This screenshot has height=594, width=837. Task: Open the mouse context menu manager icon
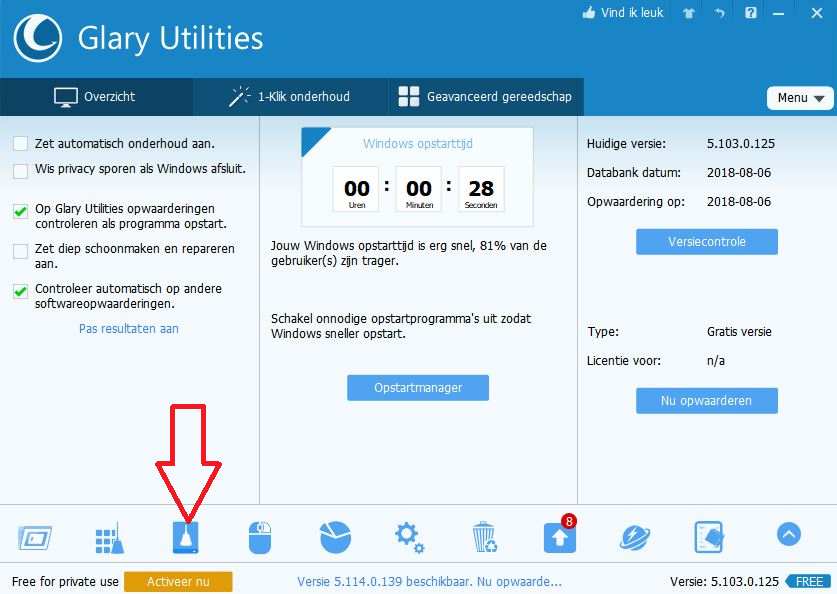tap(260, 537)
